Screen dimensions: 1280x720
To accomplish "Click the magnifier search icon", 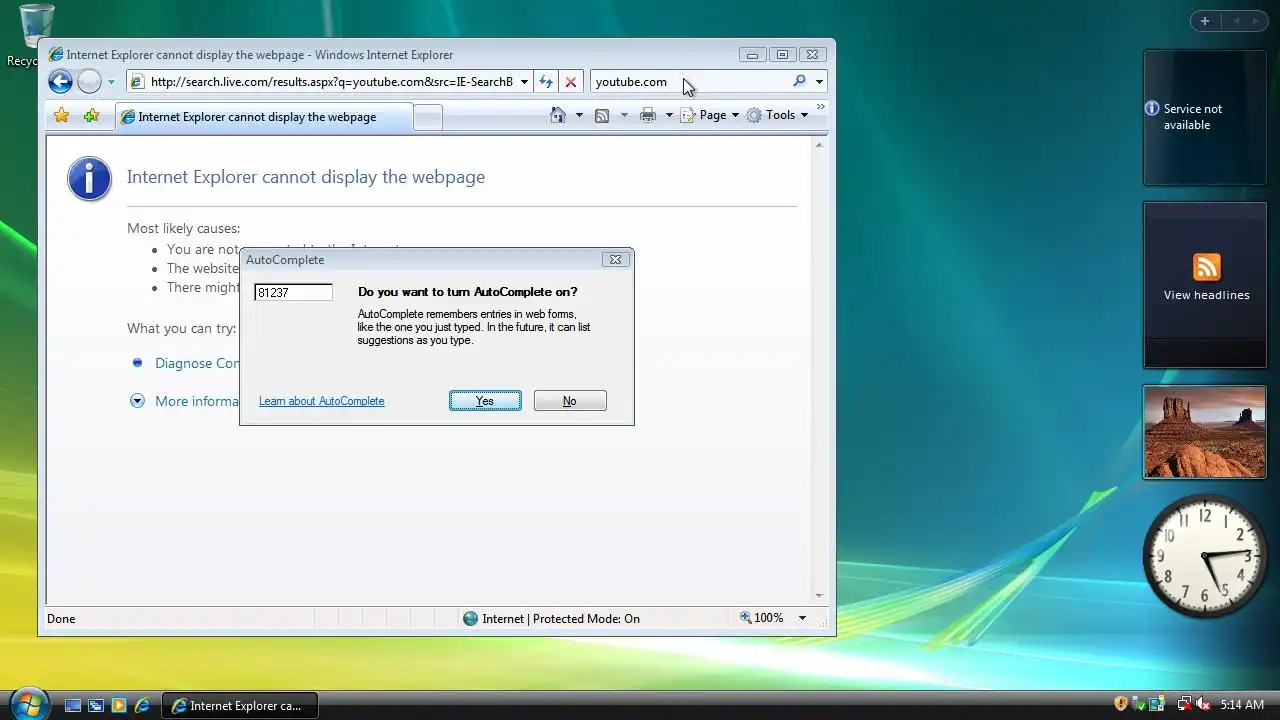I will 799,82.
